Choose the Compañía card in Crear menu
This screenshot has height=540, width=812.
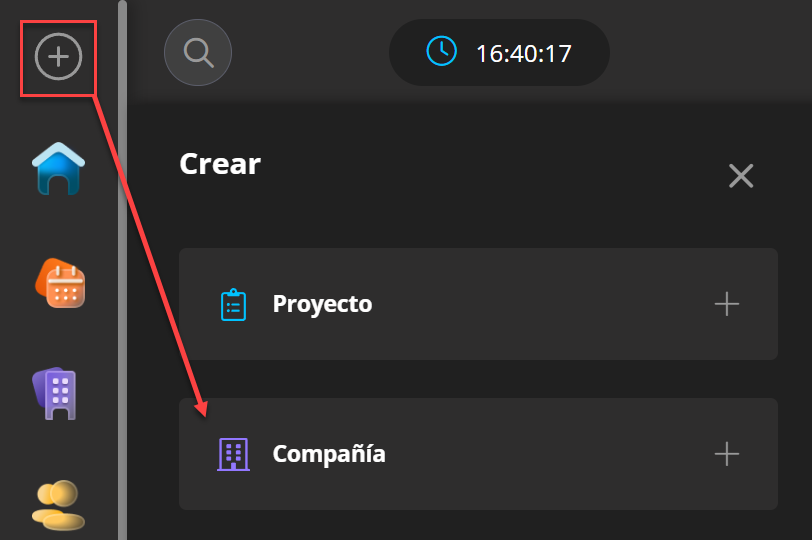[x=478, y=454]
